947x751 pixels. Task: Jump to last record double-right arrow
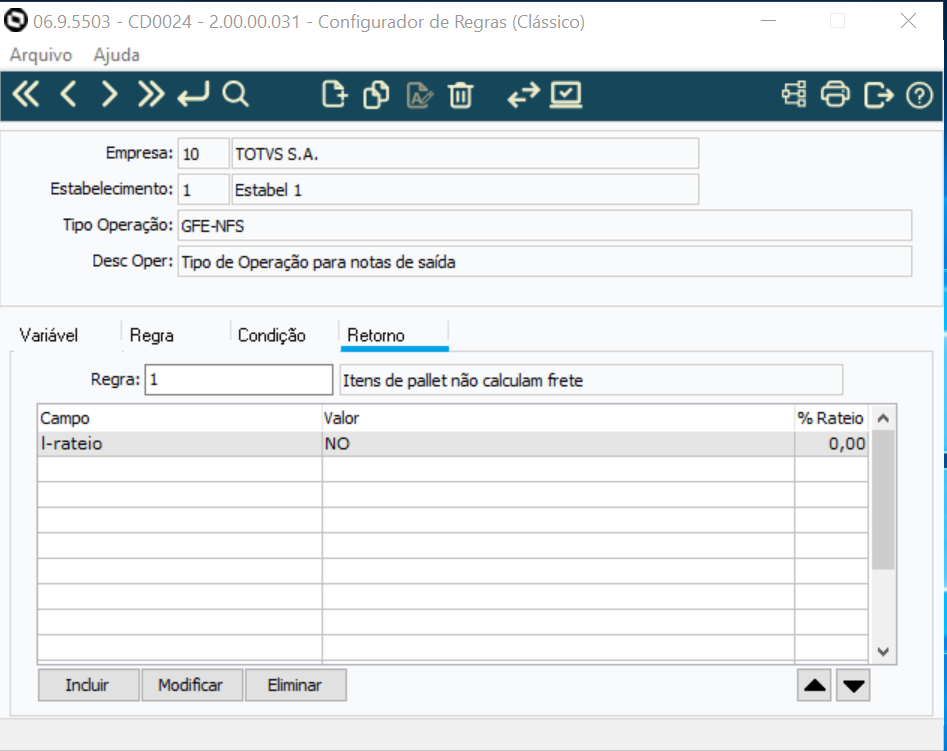tap(150, 94)
